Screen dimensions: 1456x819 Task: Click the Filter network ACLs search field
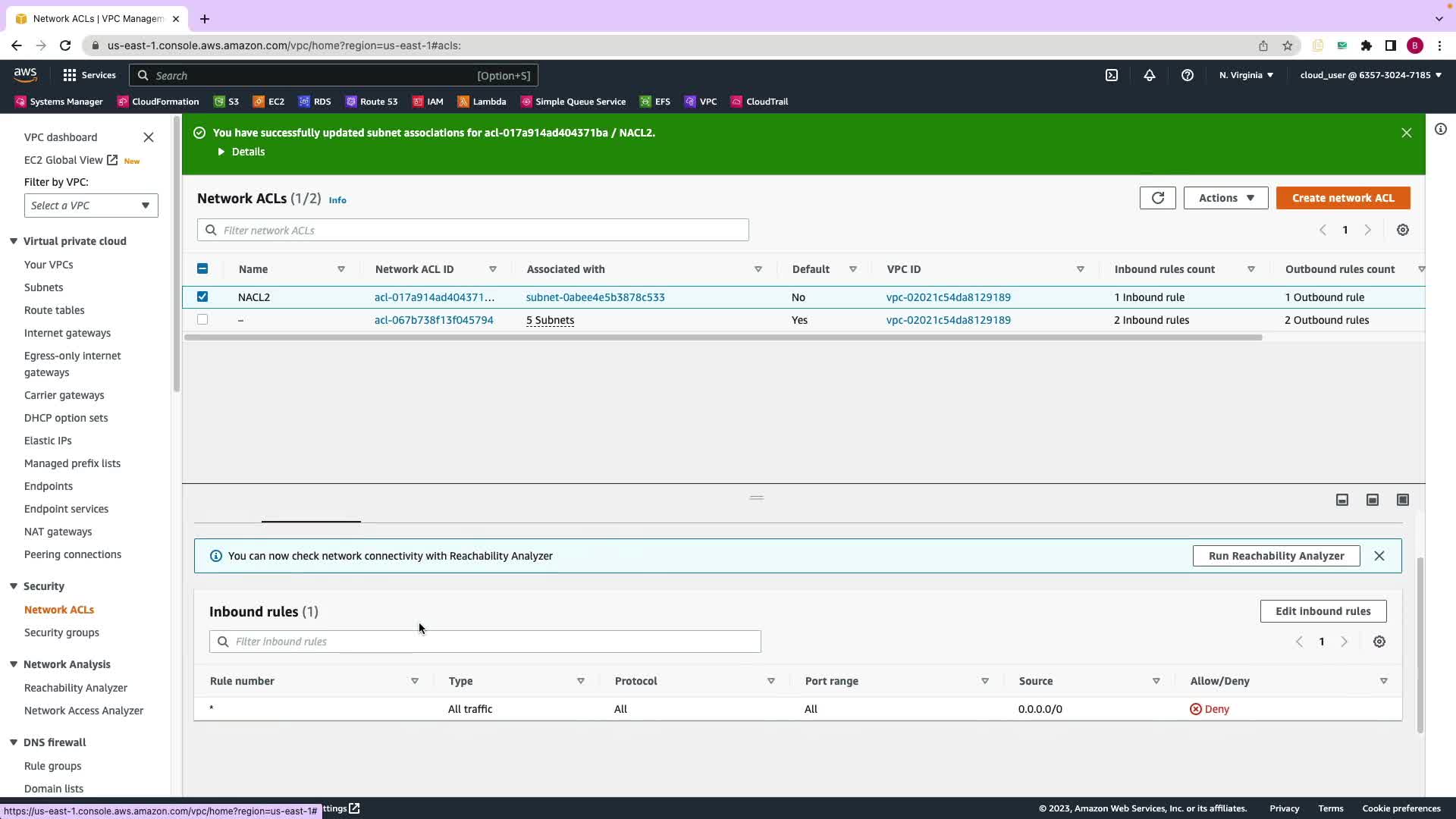[473, 230]
